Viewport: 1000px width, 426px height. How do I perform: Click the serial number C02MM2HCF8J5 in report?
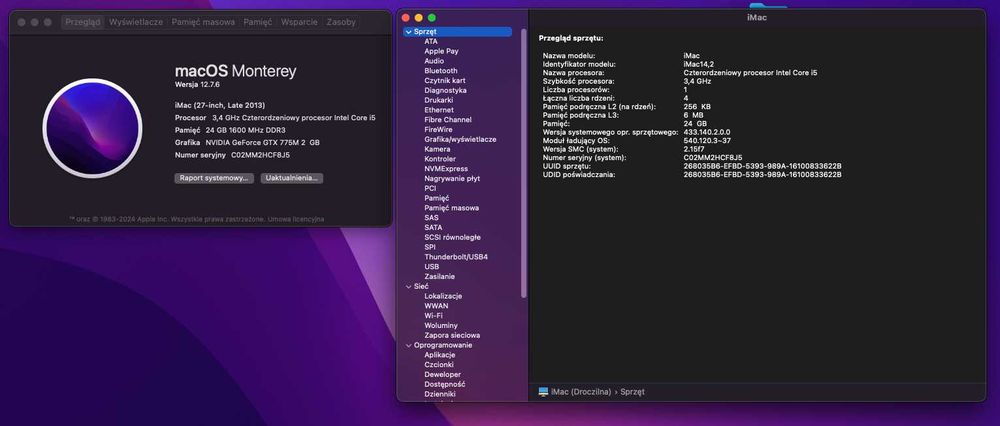pyautogui.click(x=712, y=158)
